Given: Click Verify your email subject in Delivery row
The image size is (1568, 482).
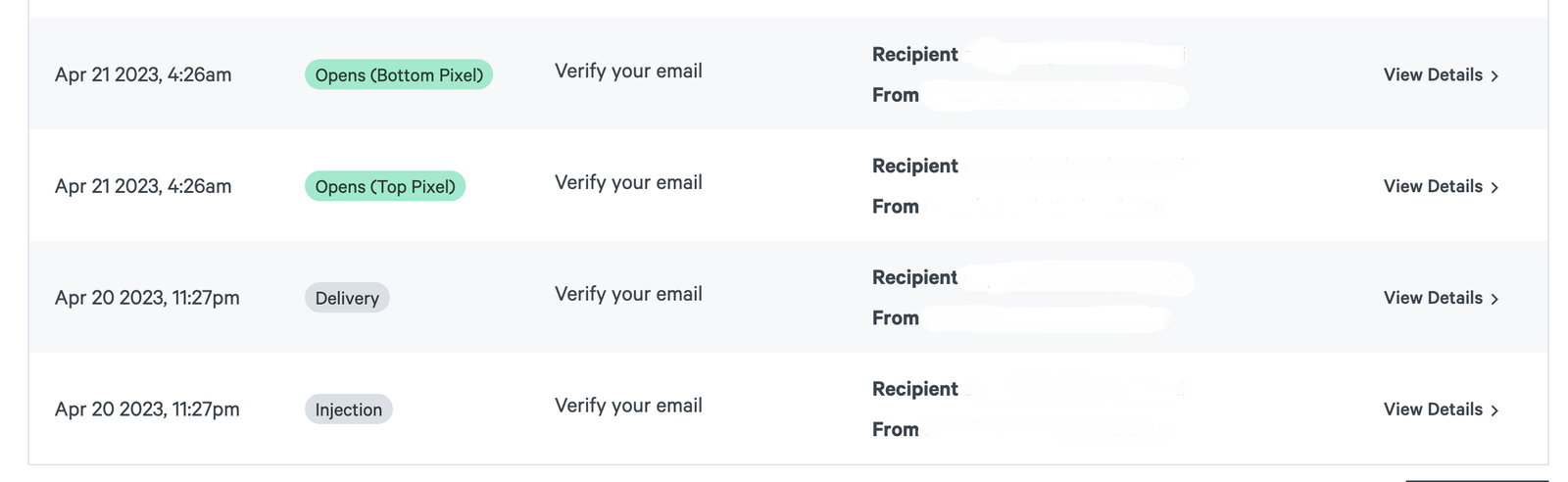Looking at the screenshot, I should click(628, 294).
